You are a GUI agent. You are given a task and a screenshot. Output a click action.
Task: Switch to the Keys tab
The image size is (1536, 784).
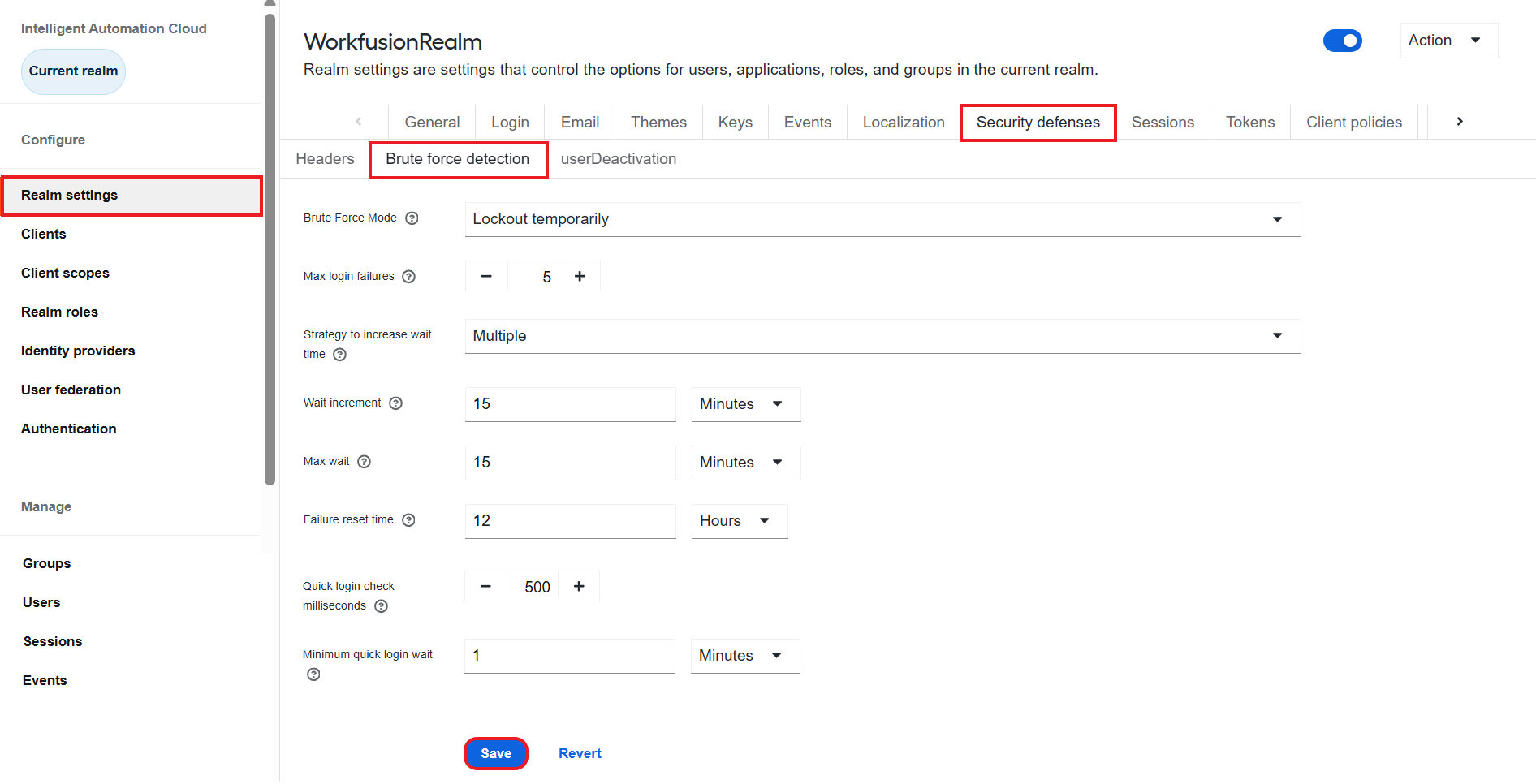pos(736,122)
